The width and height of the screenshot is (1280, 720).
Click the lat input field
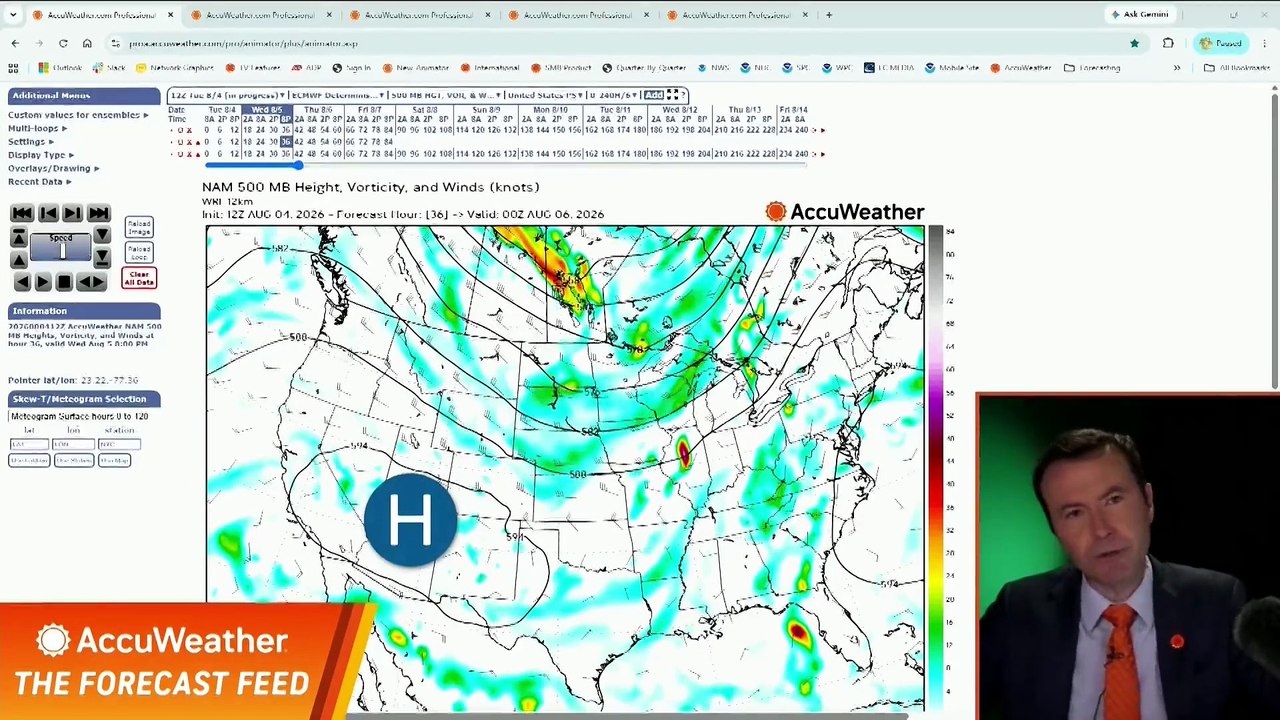pos(29,444)
